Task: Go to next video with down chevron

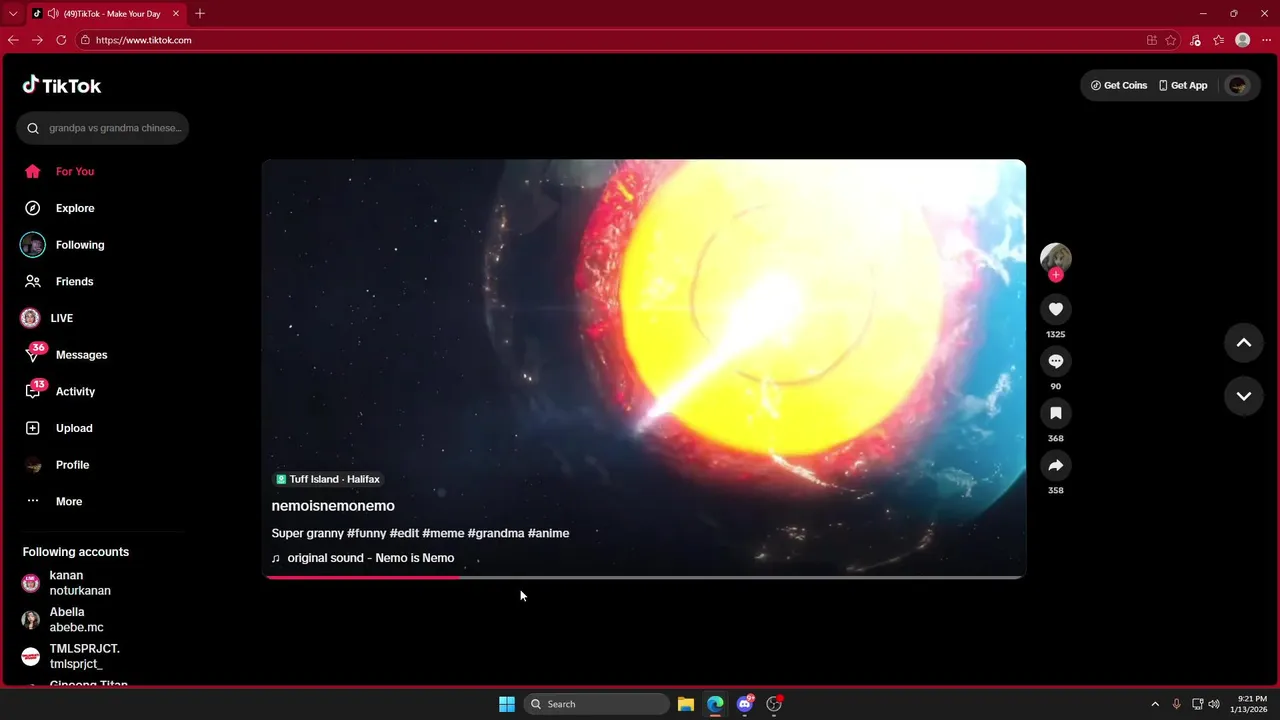Action: coord(1244,396)
